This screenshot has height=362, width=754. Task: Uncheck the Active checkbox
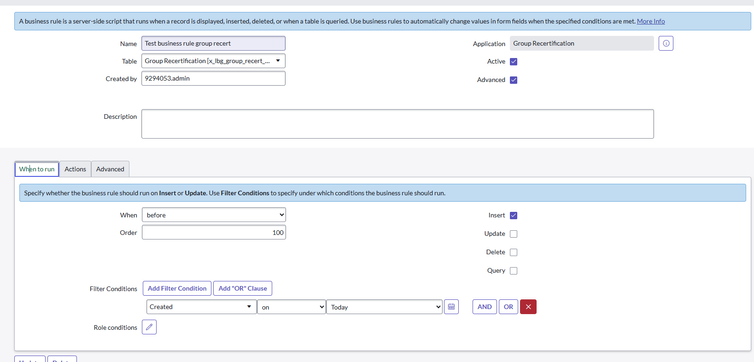click(513, 62)
